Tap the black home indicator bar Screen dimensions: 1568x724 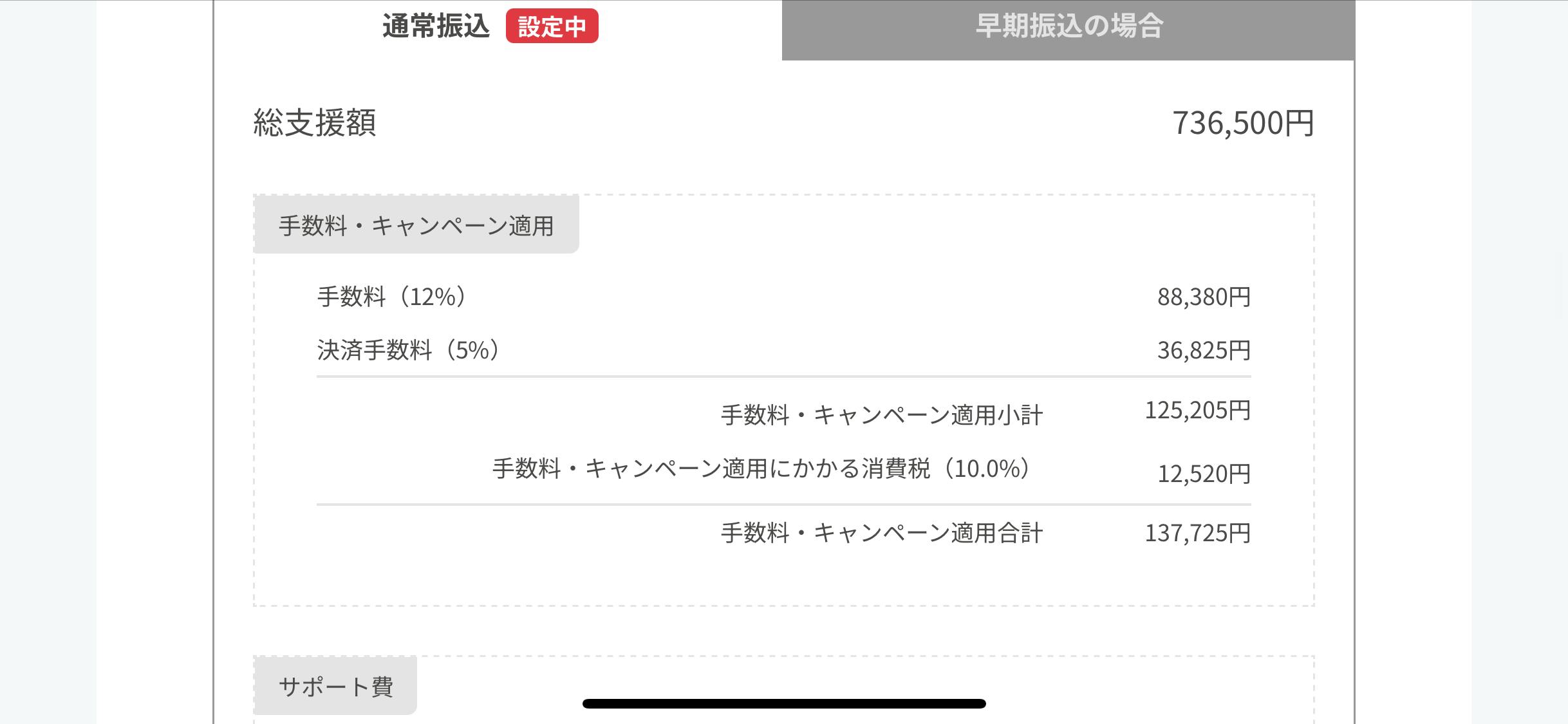pos(784,703)
